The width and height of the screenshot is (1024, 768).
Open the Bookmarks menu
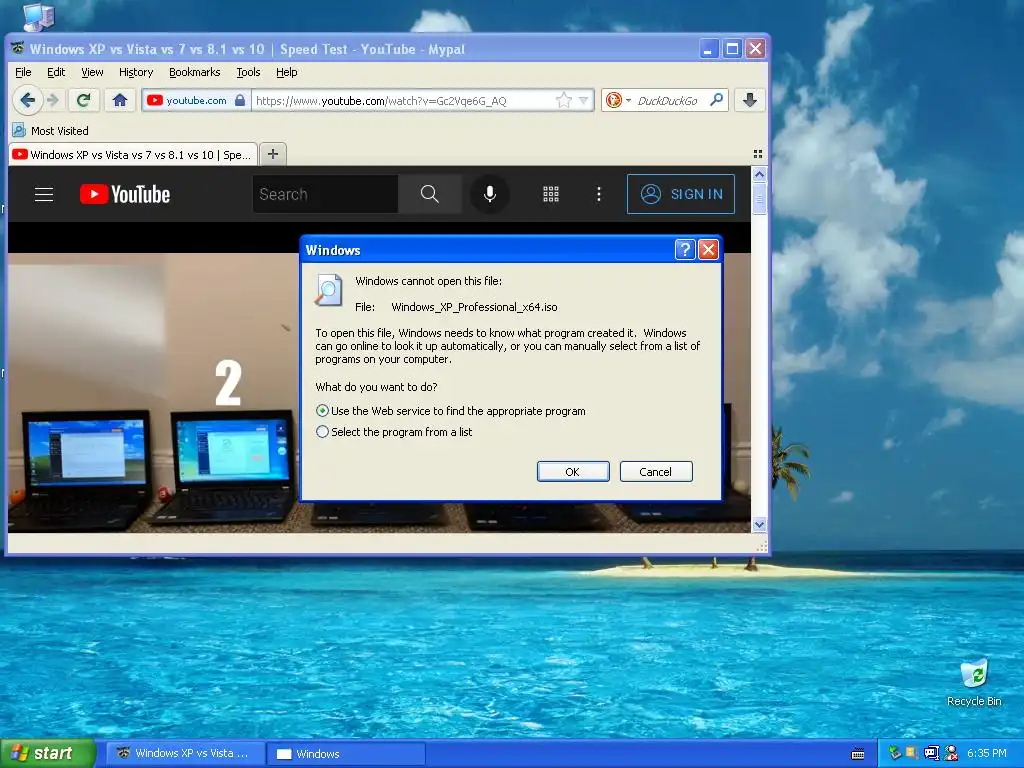tap(195, 72)
